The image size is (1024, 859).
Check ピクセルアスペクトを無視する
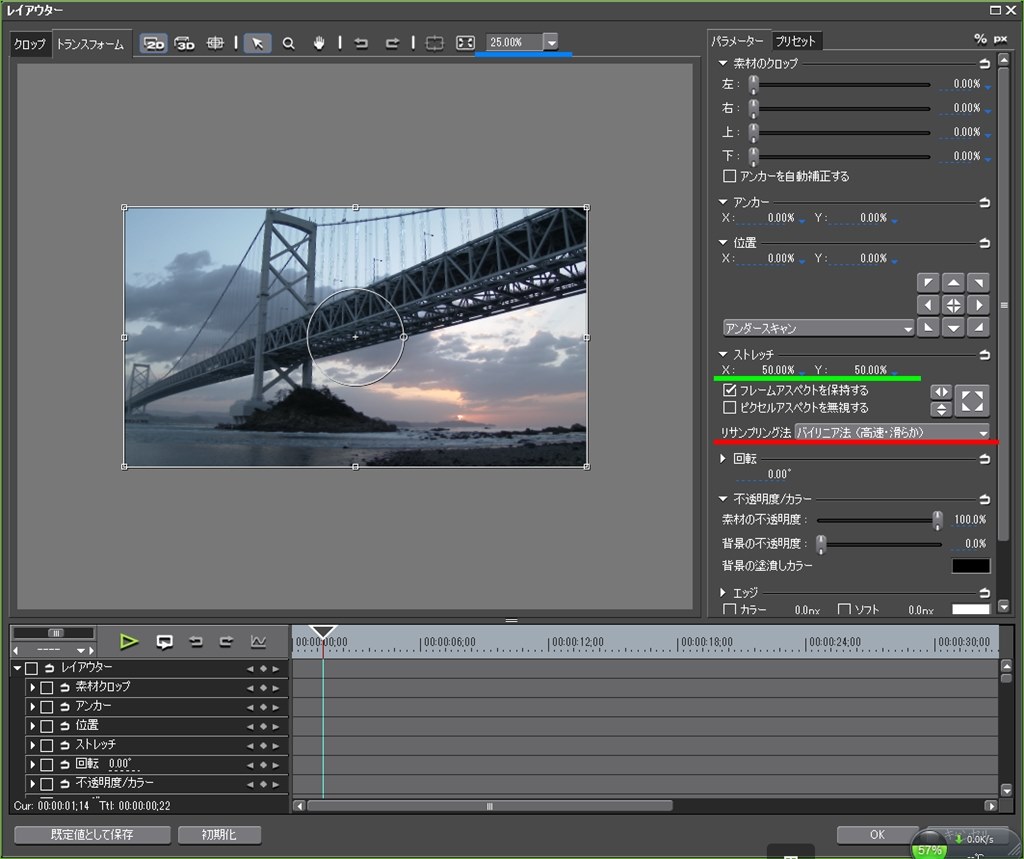[729, 408]
